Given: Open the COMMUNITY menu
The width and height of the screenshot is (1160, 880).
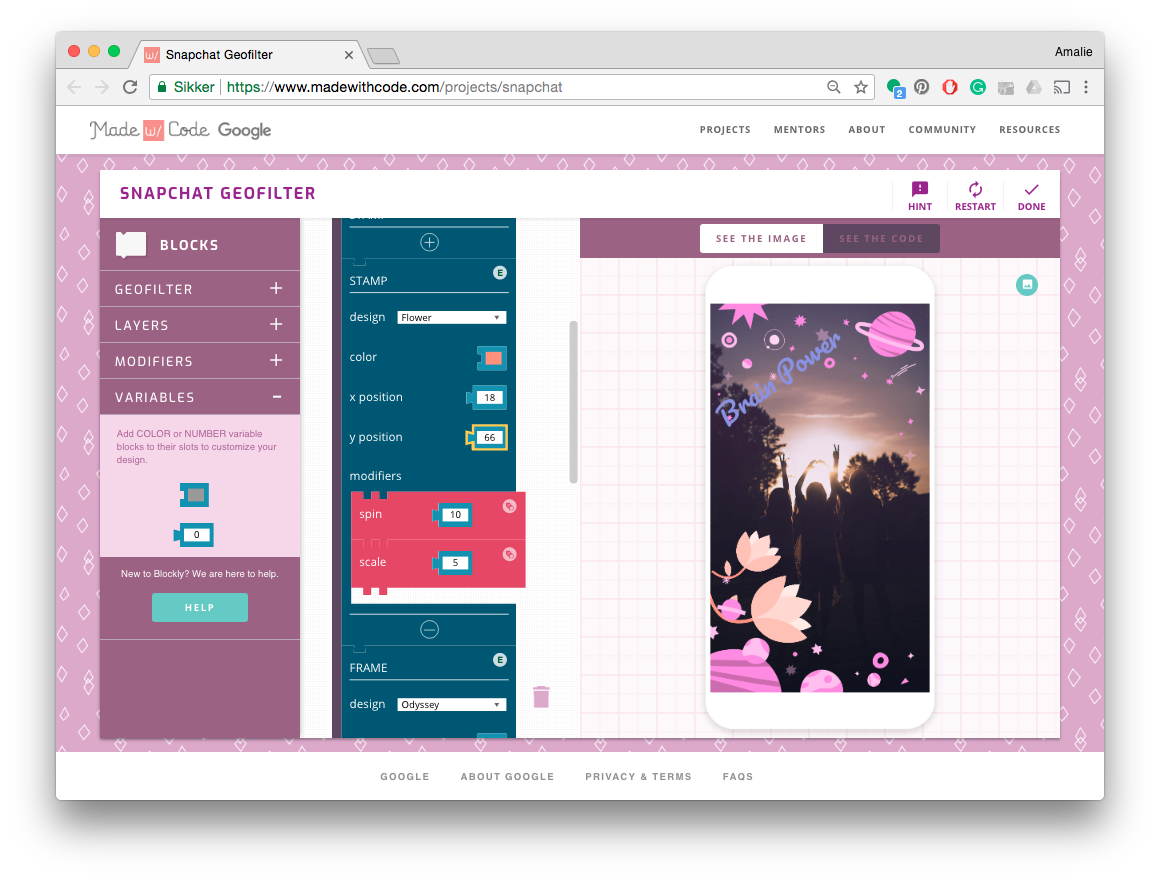Looking at the screenshot, I should click(942, 129).
